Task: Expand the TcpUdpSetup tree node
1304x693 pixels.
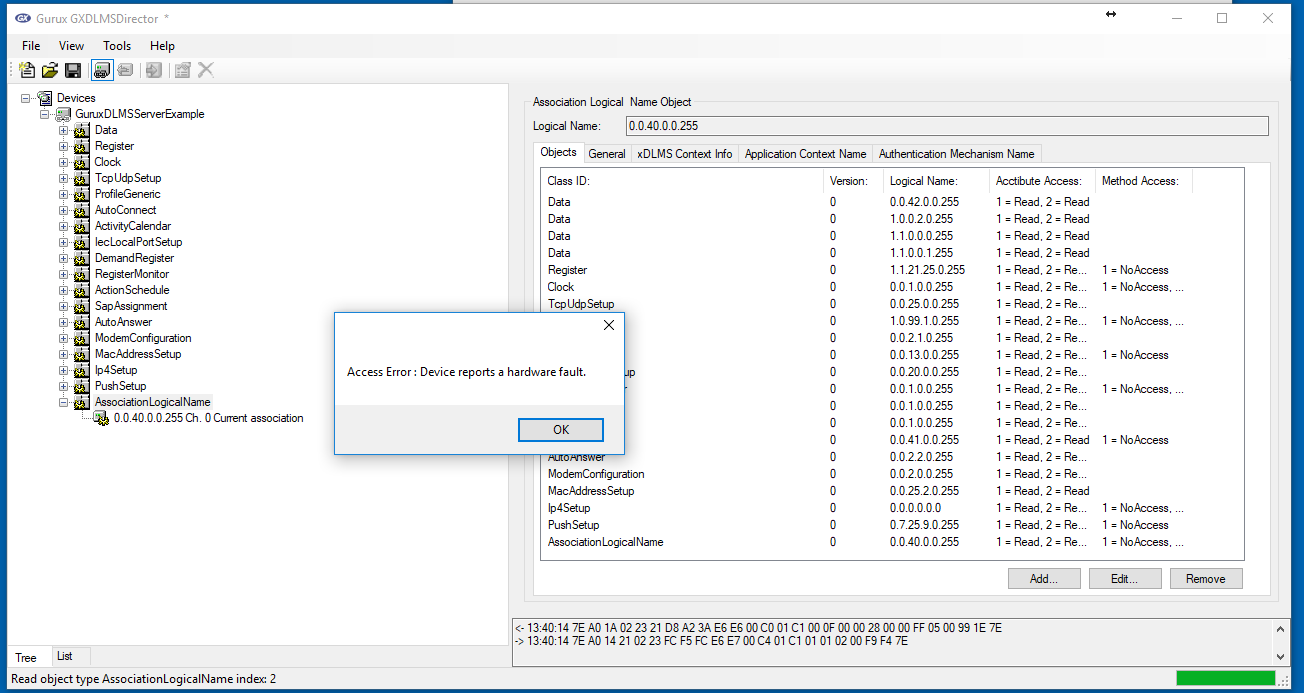Action: [64, 178]
